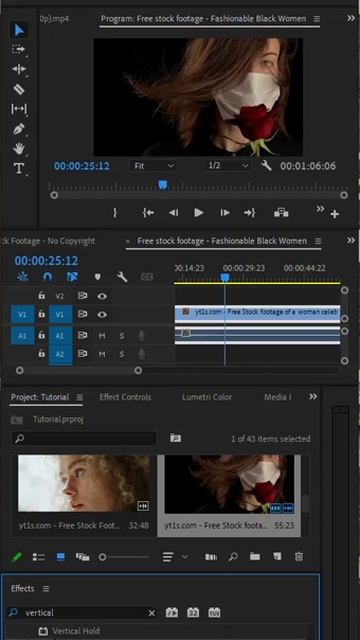360x640 pixels.
Task: Select the Slip tool
Action: pyautogui.click(x=19, y=109)
